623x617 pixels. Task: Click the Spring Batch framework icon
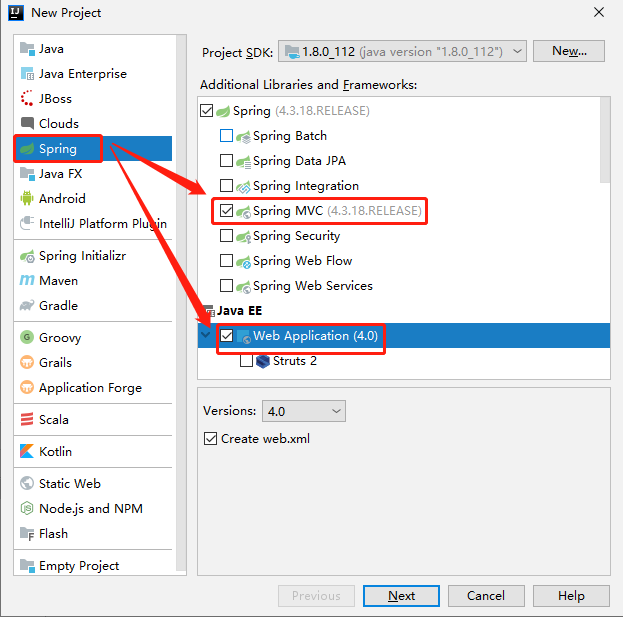[x=243, y=136]
